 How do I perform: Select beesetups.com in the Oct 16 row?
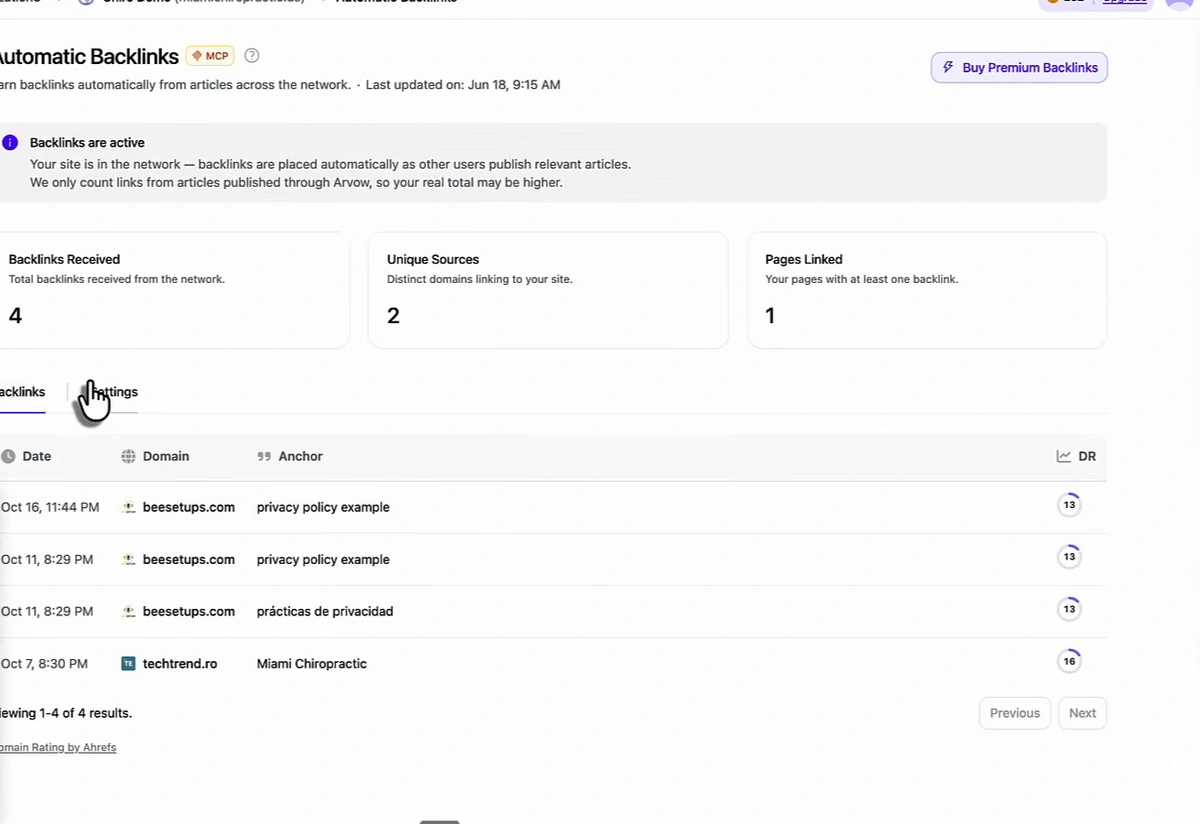tap(189, 507)
